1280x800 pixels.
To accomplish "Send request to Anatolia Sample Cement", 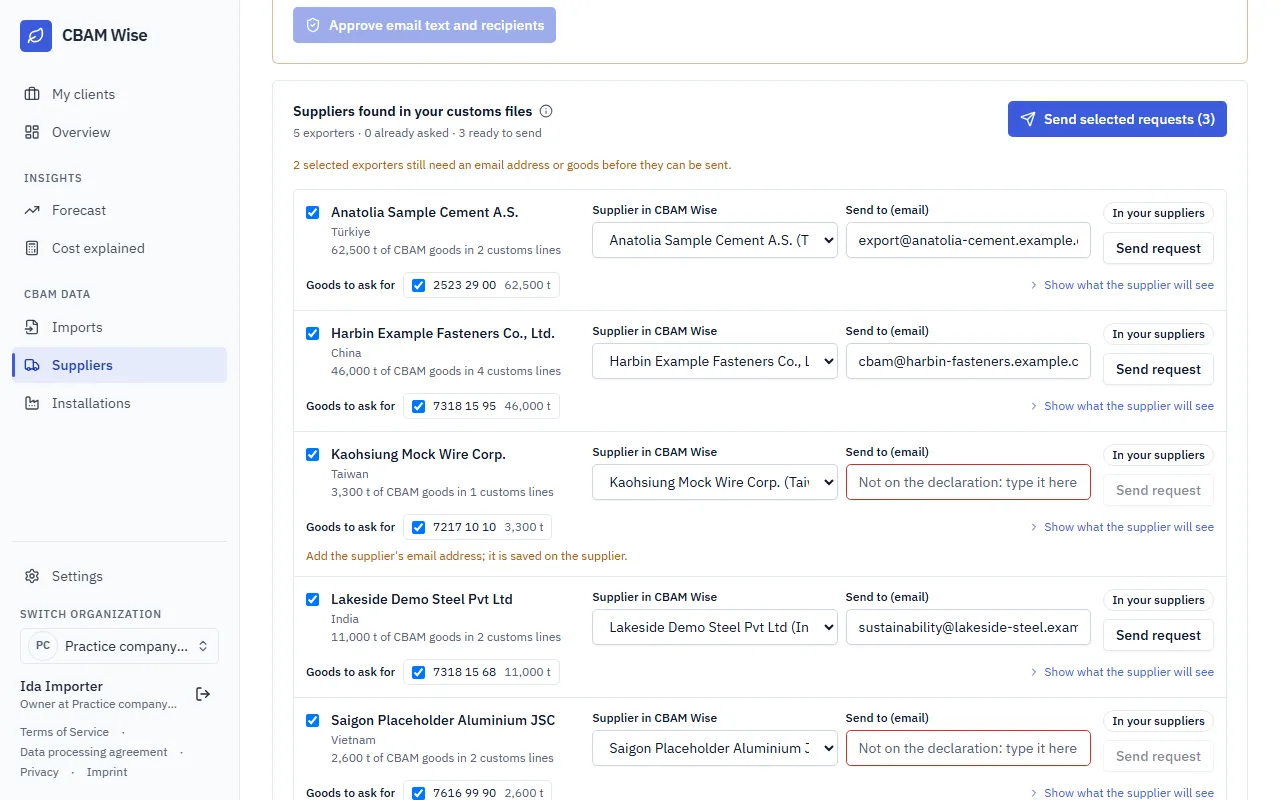I will click(1158, 248).
